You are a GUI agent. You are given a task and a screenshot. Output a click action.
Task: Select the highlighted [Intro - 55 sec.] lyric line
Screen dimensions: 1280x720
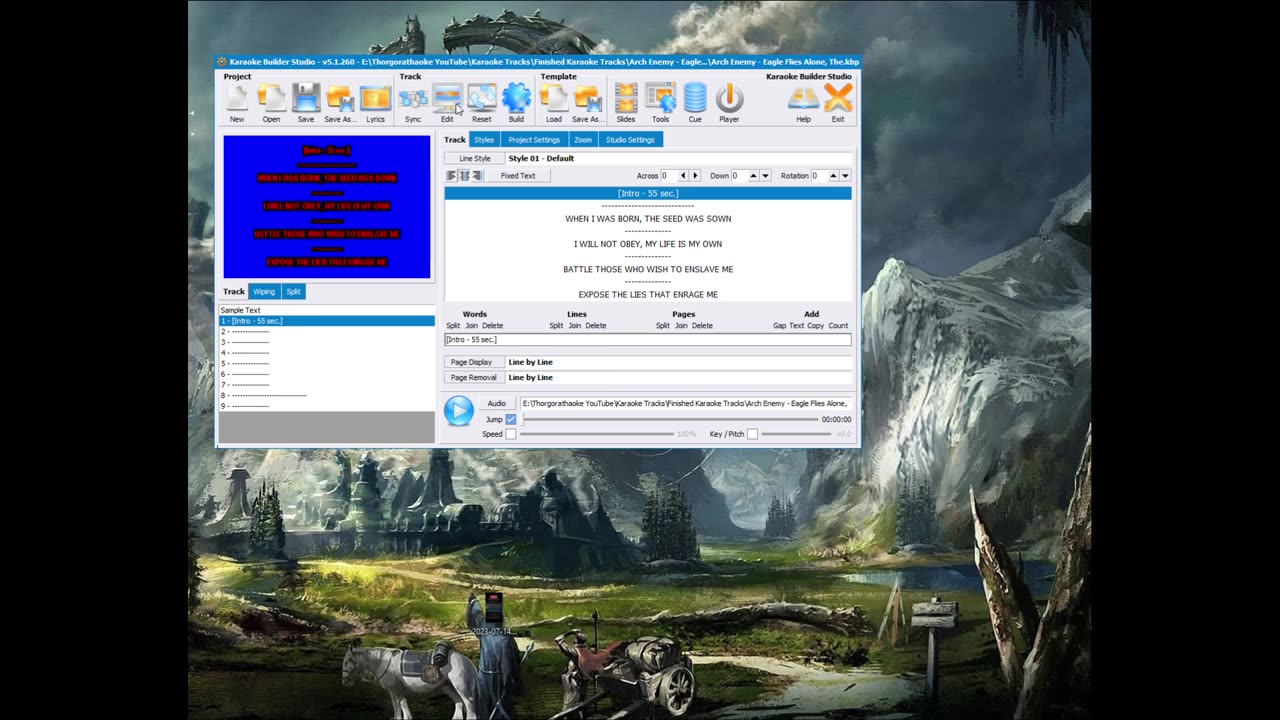648,193
